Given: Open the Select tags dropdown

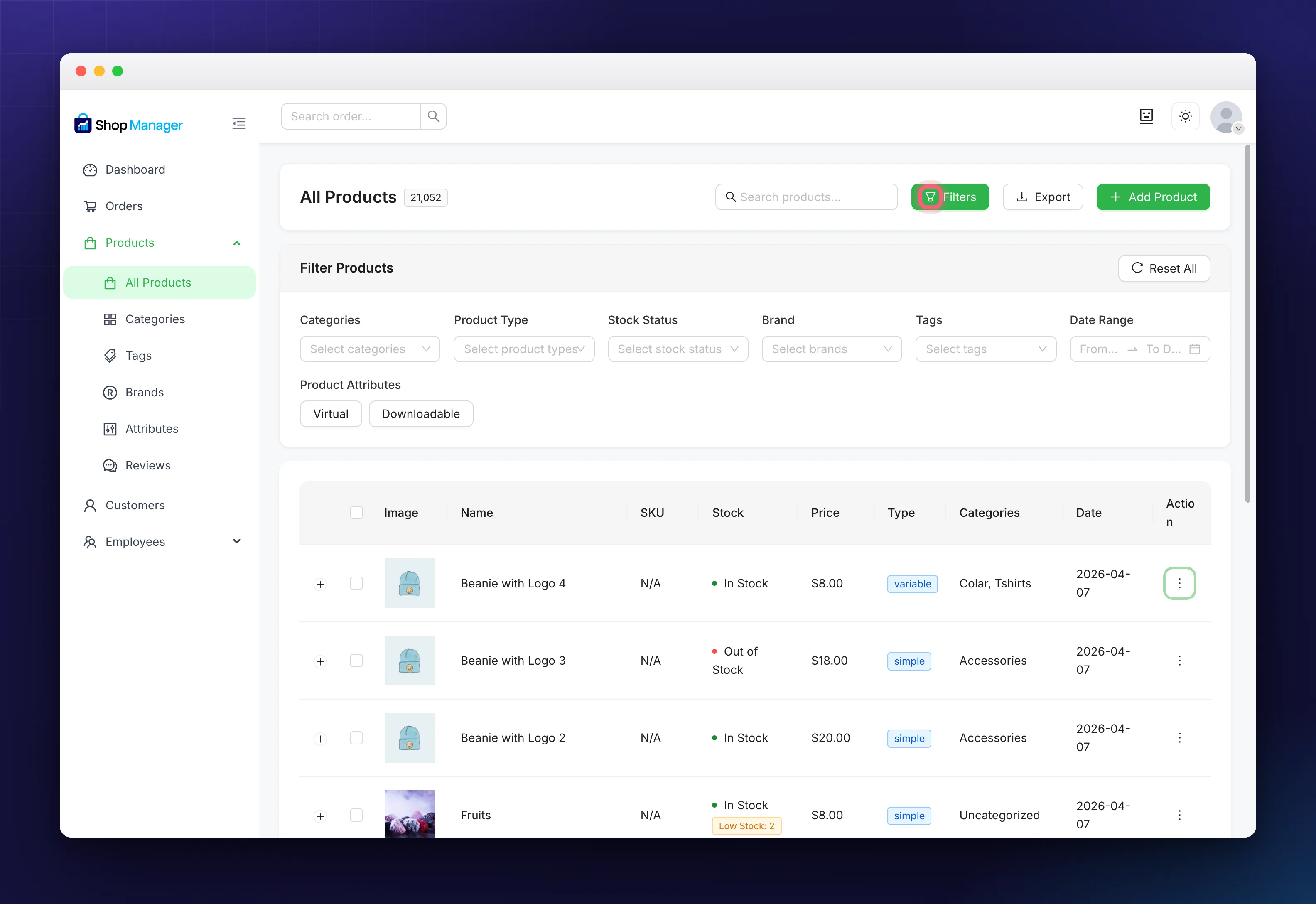Looking at the screenshot, I should tap(986, 349).
